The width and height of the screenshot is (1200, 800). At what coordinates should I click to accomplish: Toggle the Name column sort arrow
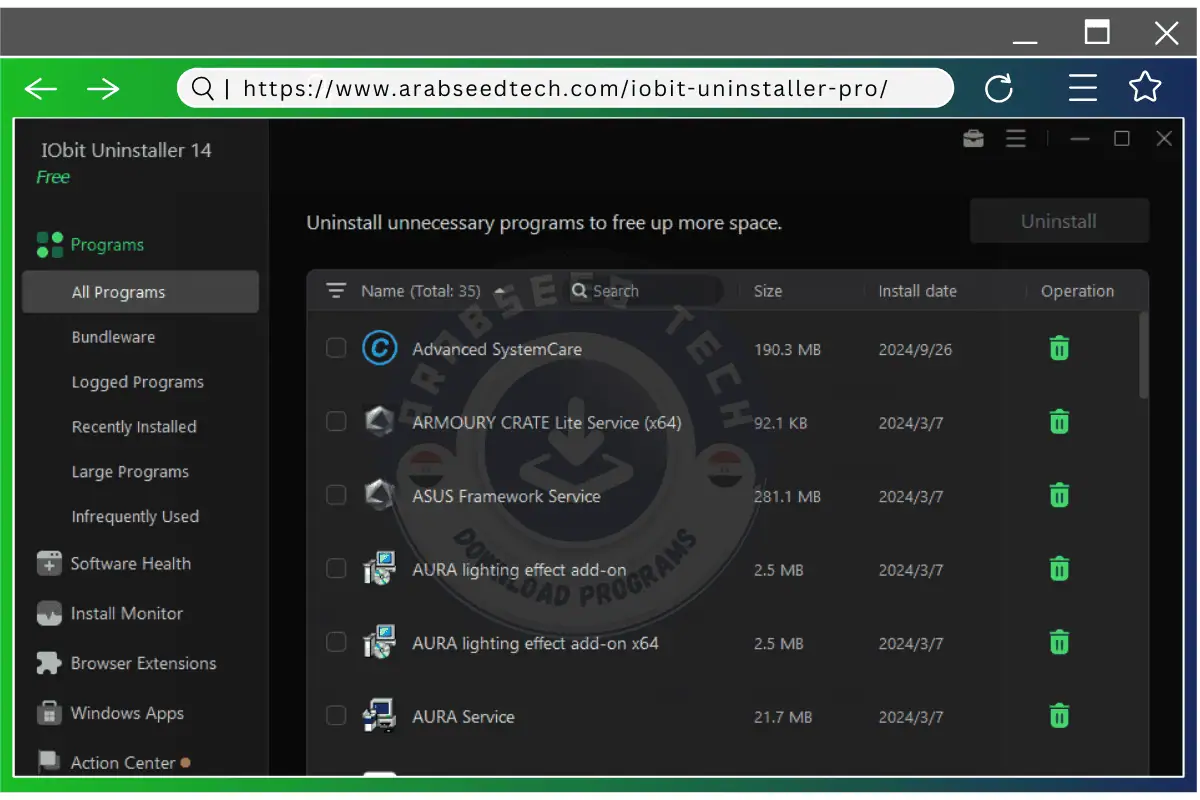(499, 291)
